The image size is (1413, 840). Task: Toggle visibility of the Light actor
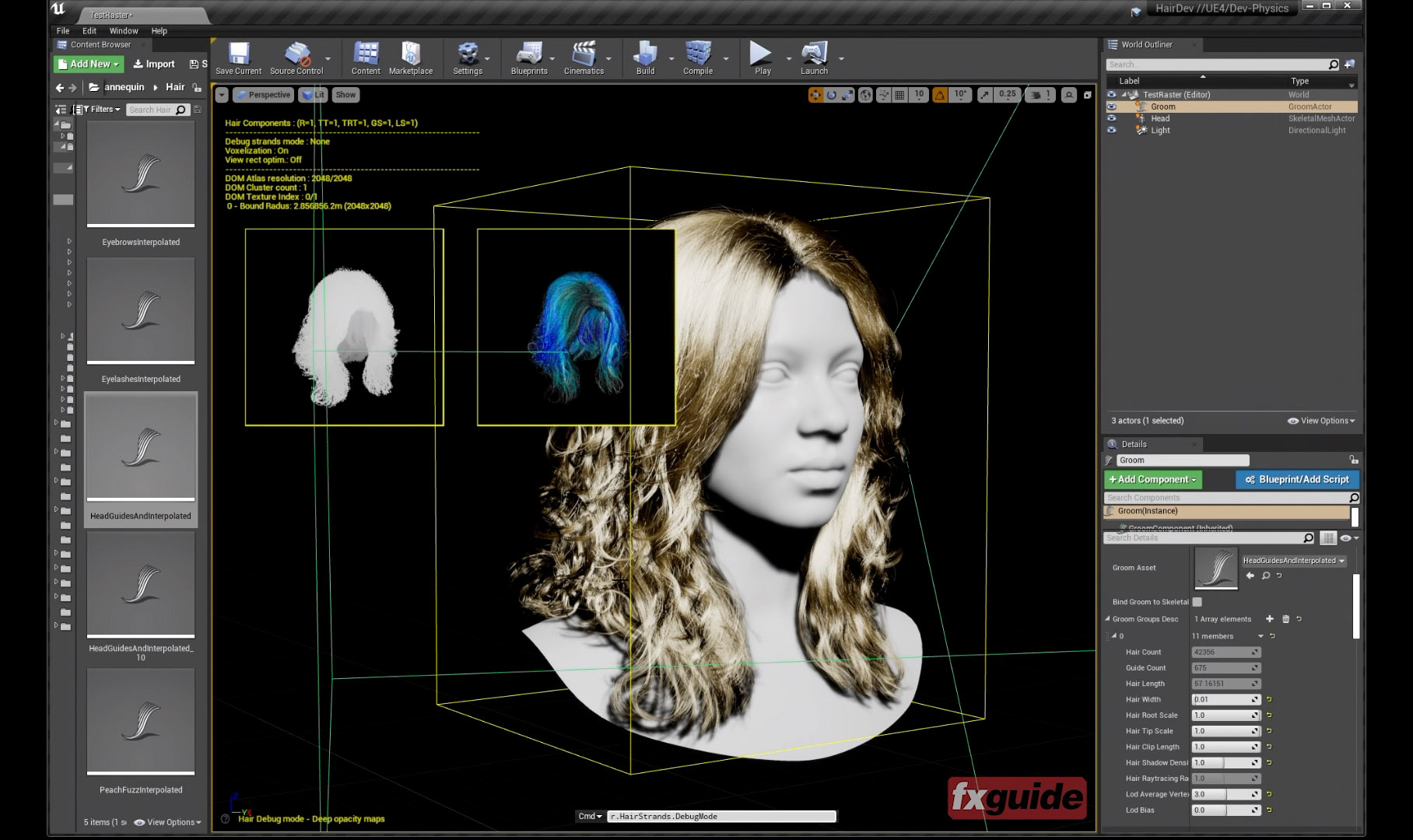click(1112, 130)
